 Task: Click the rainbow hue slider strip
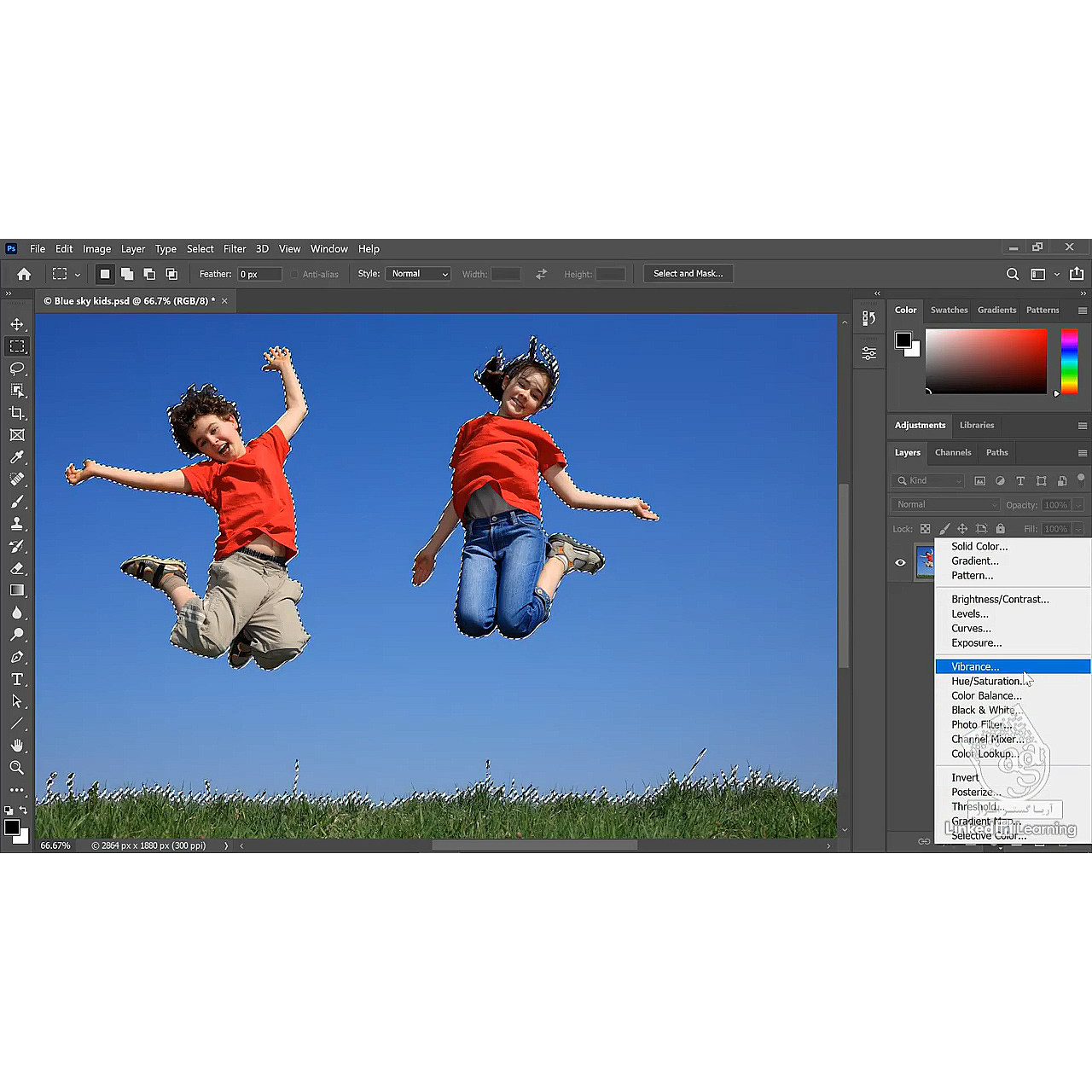(x=1069, y=362)
